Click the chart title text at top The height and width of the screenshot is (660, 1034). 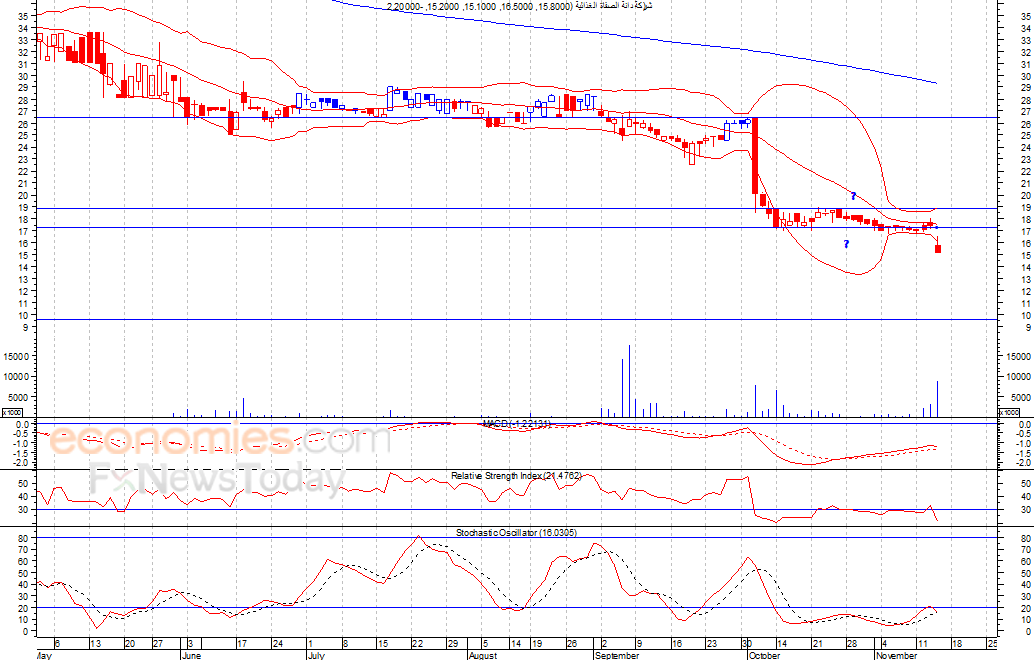tap(520, 6)
